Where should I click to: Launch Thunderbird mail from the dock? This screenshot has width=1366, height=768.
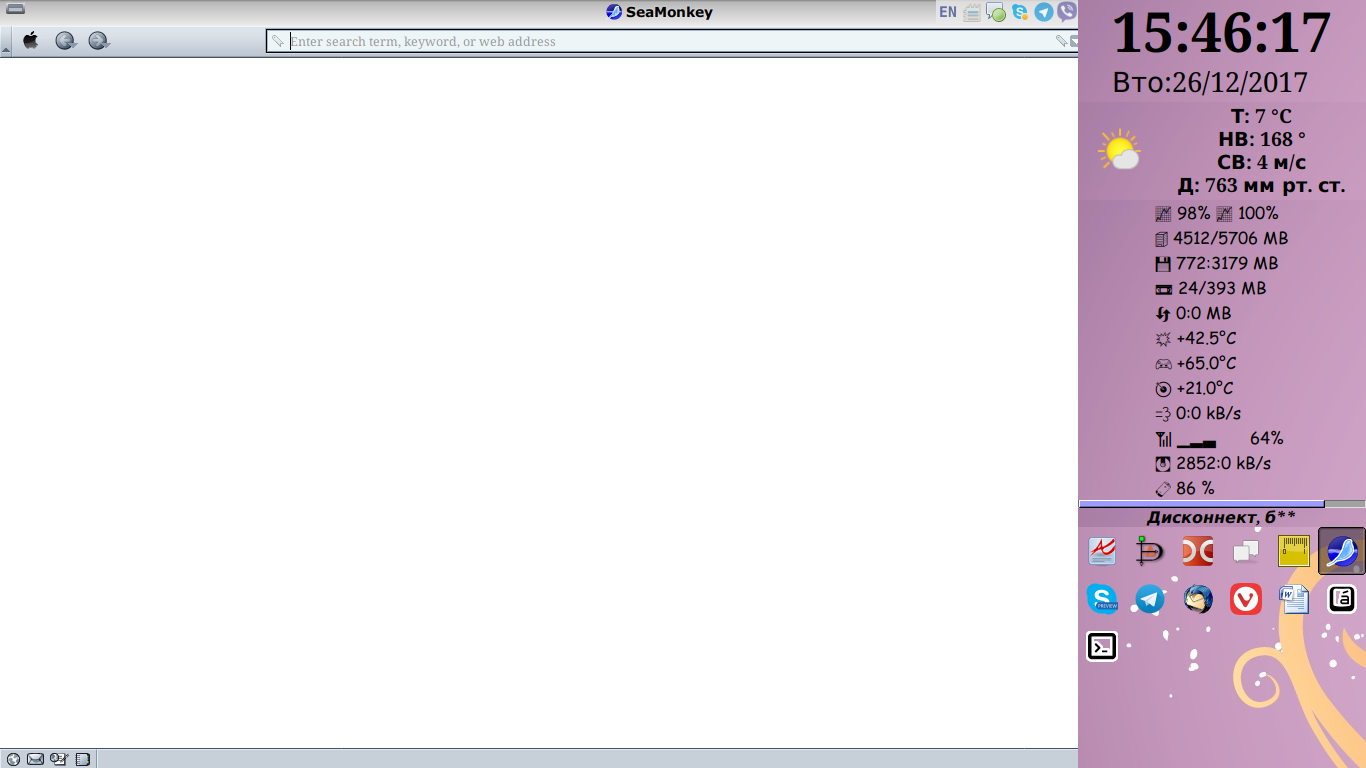[x=1198, y=599]
